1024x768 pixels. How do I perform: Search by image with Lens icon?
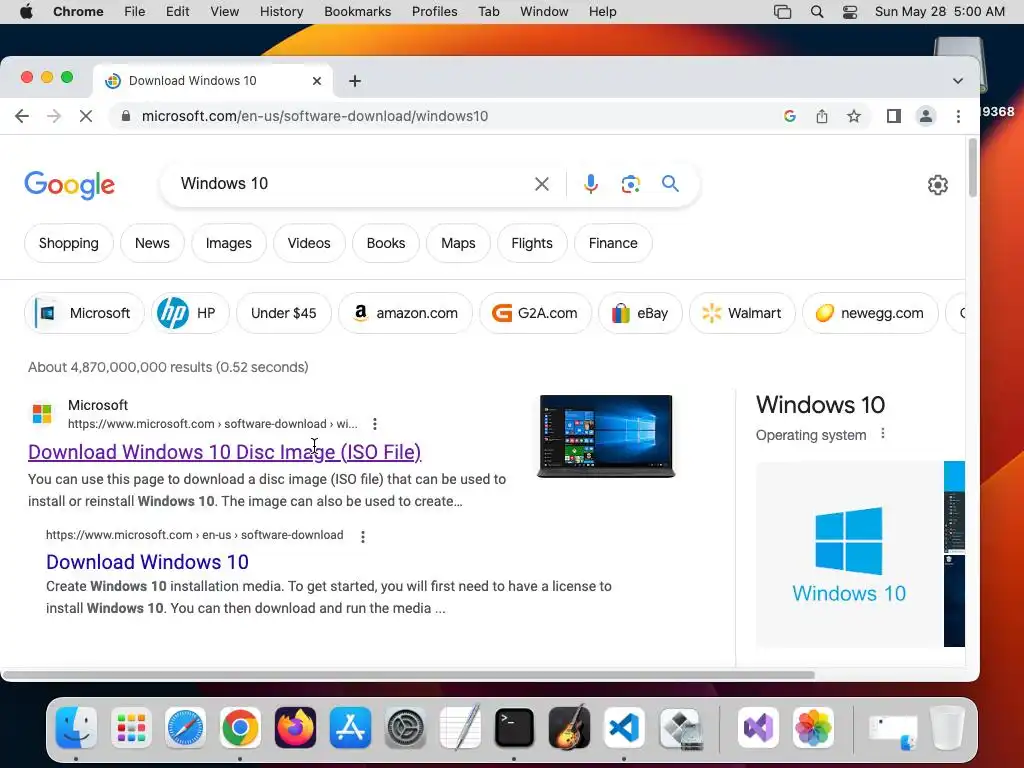tap(630, 184)
